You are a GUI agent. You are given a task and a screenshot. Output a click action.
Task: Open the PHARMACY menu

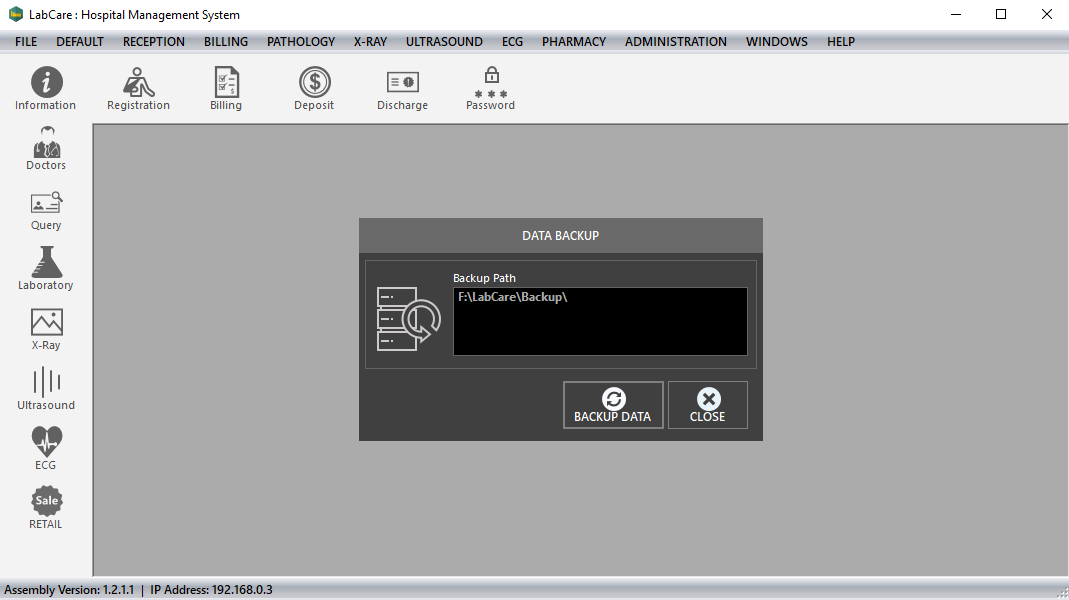573,42
